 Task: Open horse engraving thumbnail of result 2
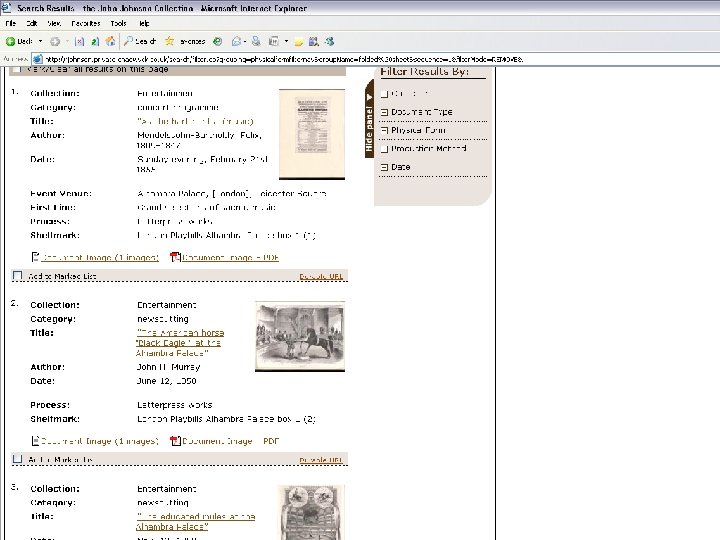[300, 336]
